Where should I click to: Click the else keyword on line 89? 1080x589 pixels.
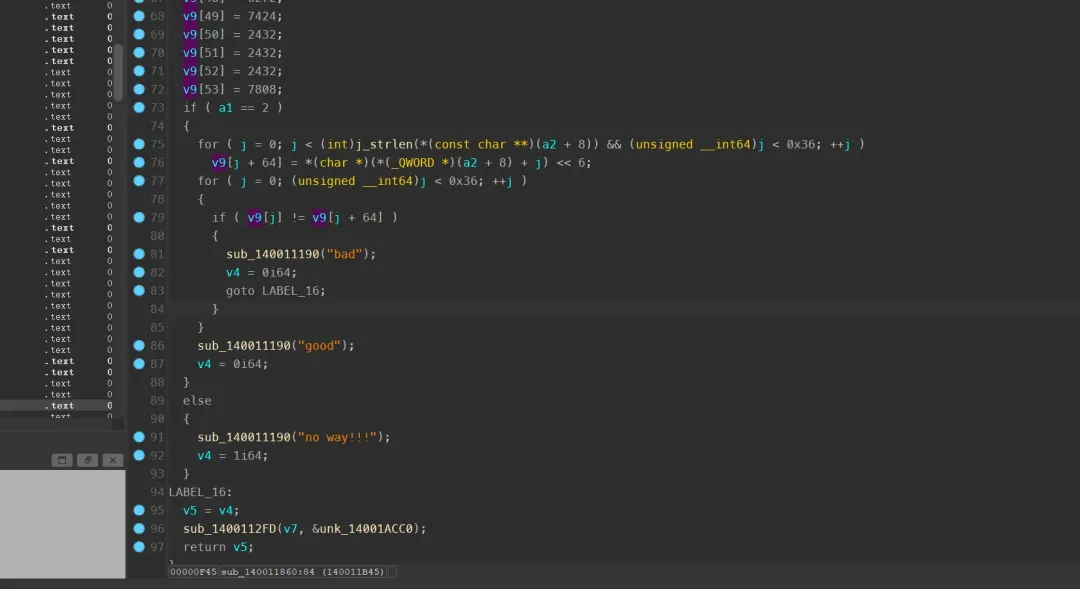pos(197,401)
